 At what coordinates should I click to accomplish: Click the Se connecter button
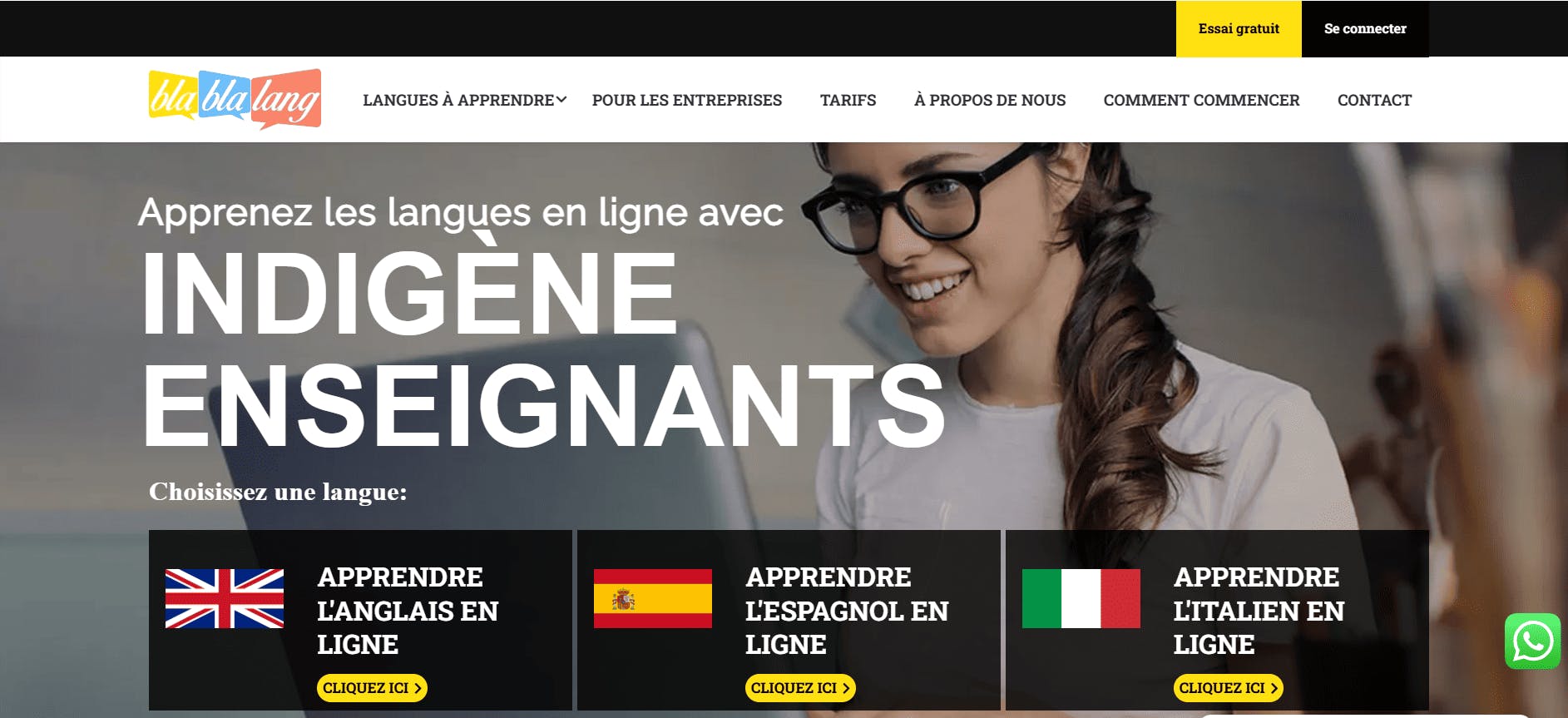tap(1365, 28)
